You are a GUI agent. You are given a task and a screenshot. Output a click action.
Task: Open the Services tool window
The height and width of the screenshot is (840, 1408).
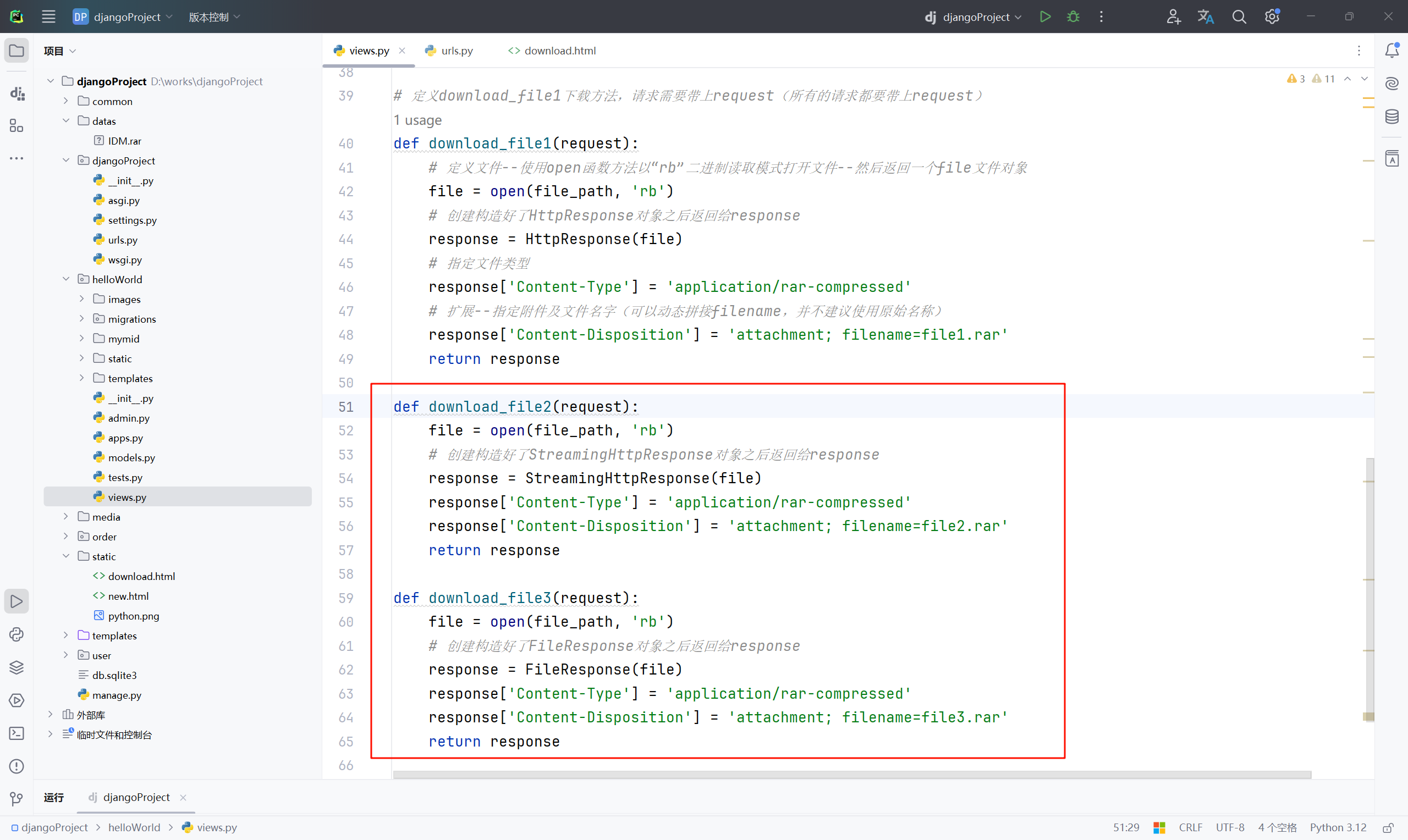[16, 700]
